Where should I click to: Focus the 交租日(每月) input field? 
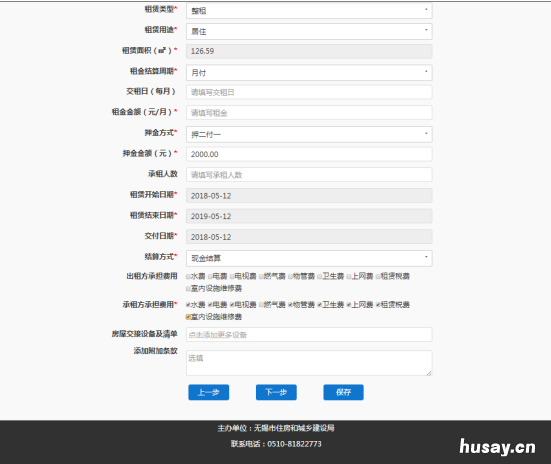(x=309, y=92)
